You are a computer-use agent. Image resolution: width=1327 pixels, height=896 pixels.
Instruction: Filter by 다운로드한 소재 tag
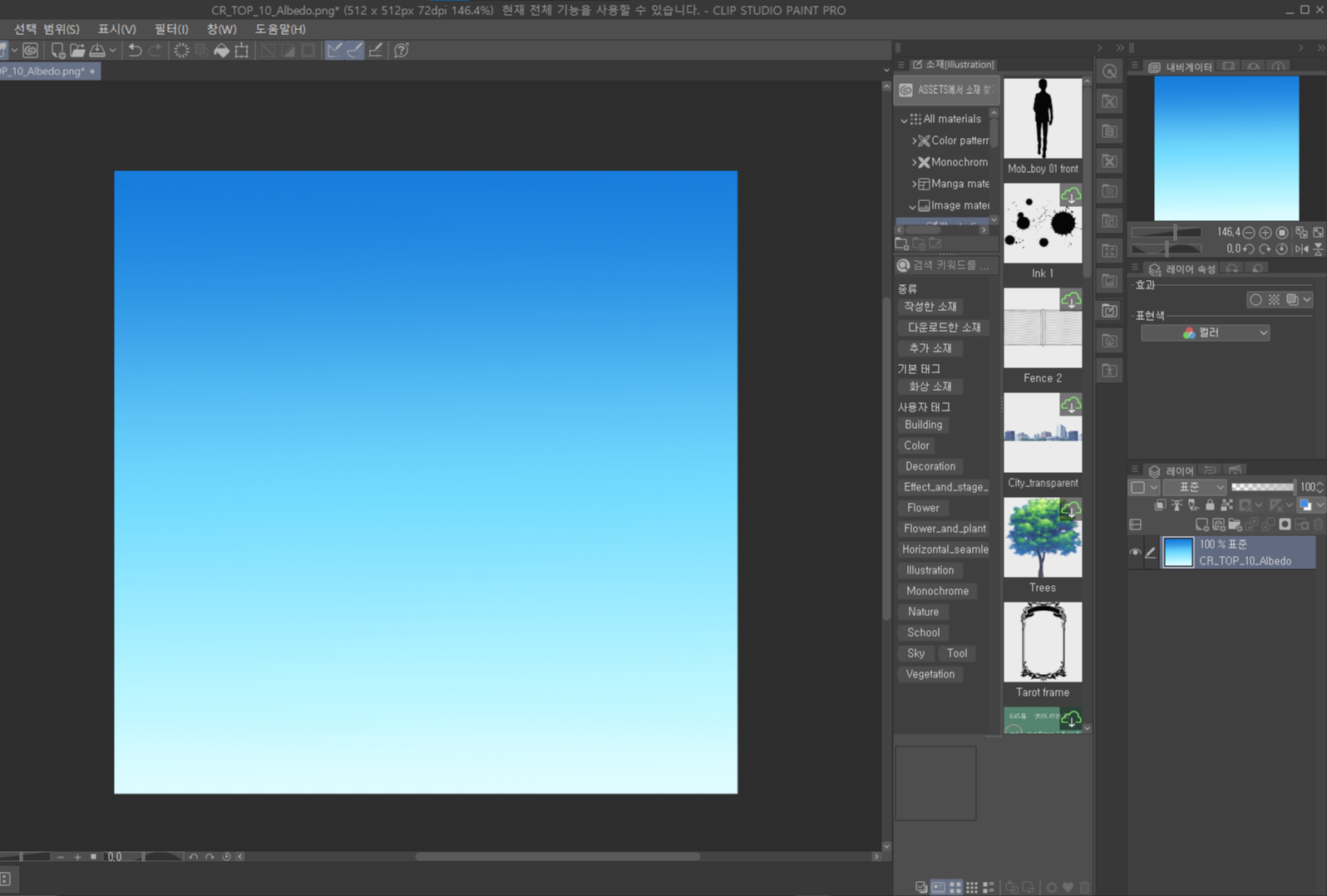pyautogui.click(x=944, y=327)
